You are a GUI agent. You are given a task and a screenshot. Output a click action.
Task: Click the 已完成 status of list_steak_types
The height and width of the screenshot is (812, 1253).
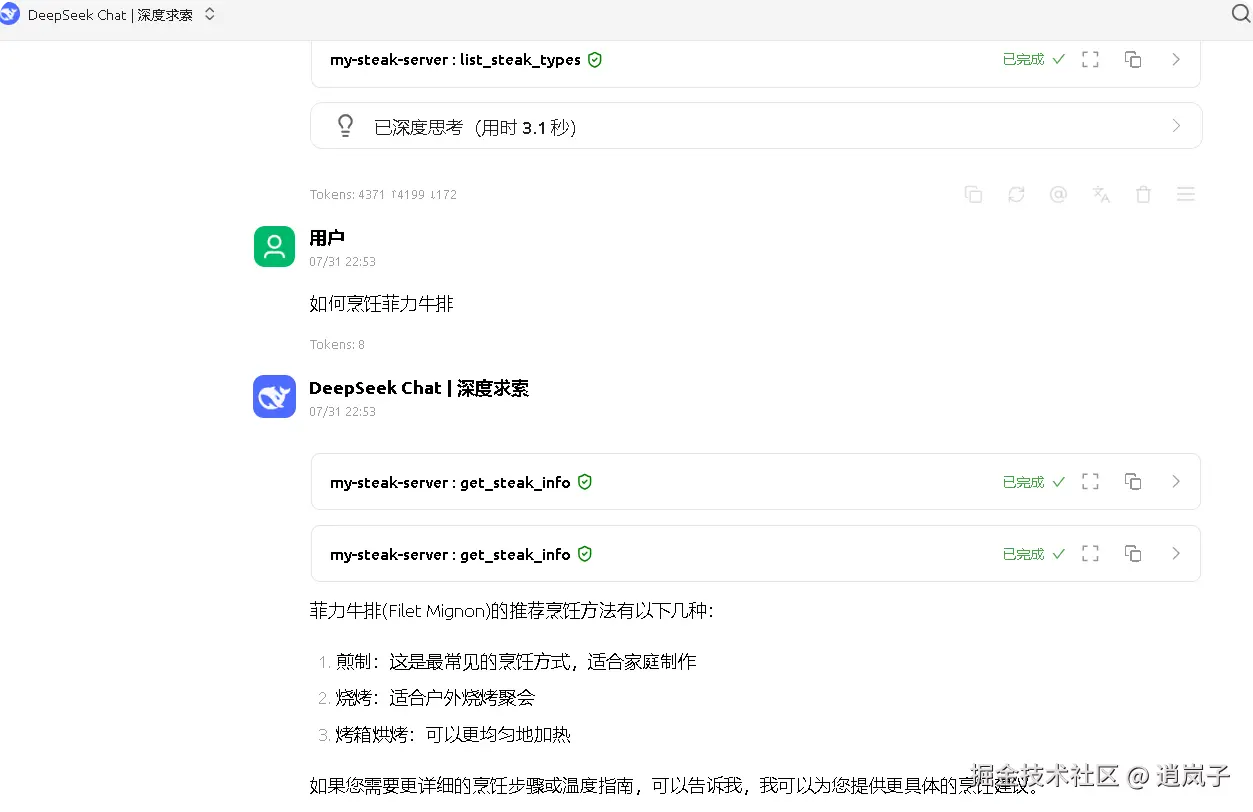tap(1033, 60)
